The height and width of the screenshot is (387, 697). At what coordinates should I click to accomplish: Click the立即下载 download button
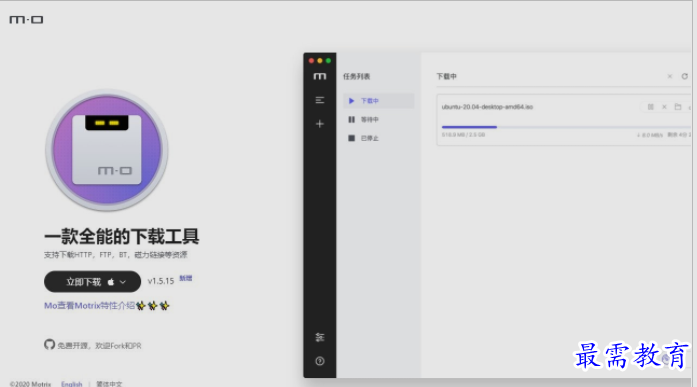click(x=92, y=282)
